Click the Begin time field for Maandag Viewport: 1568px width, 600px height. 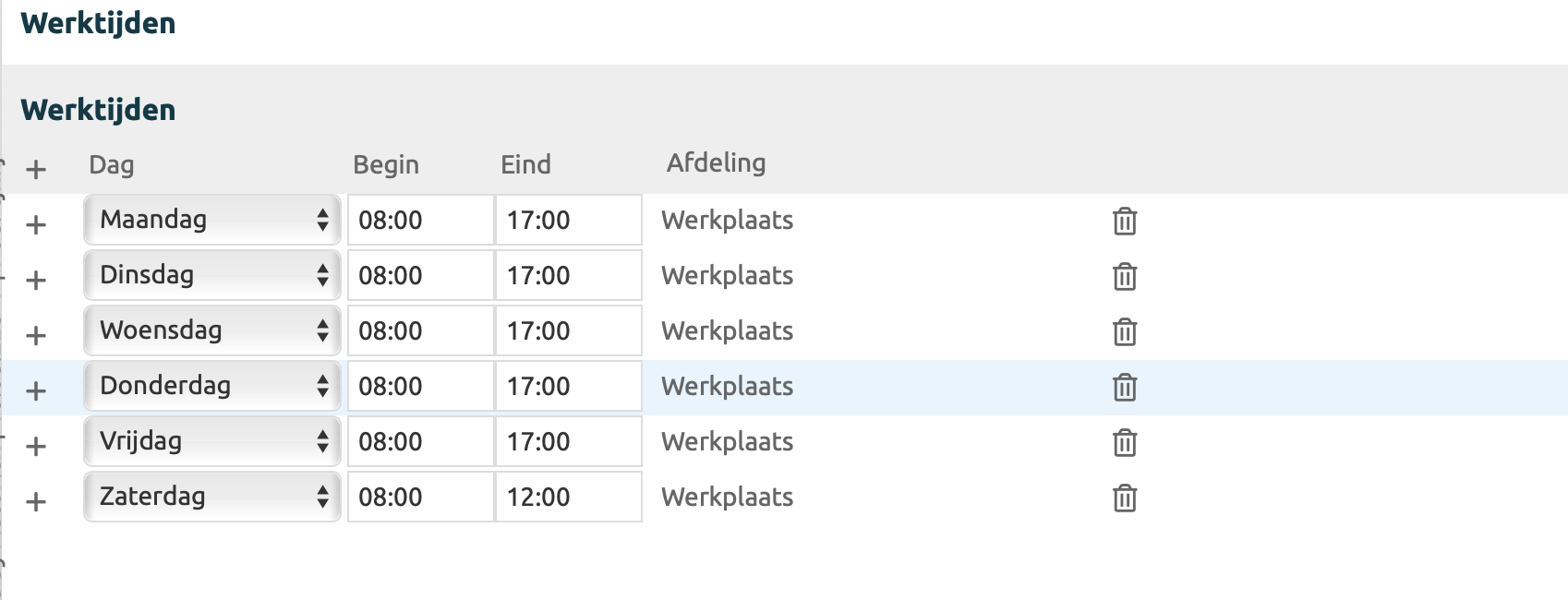[x=420, y=220]
